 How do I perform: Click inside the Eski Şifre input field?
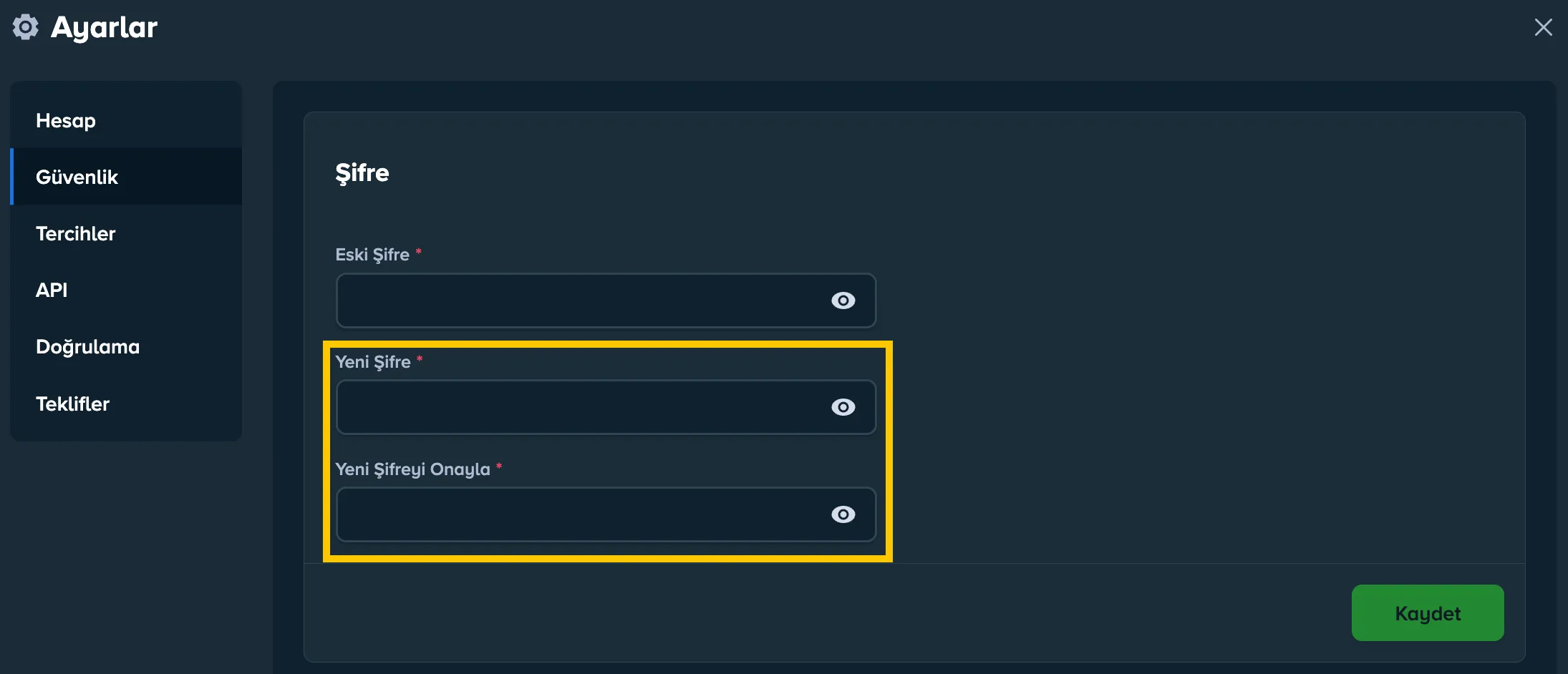tap(573, 301)
